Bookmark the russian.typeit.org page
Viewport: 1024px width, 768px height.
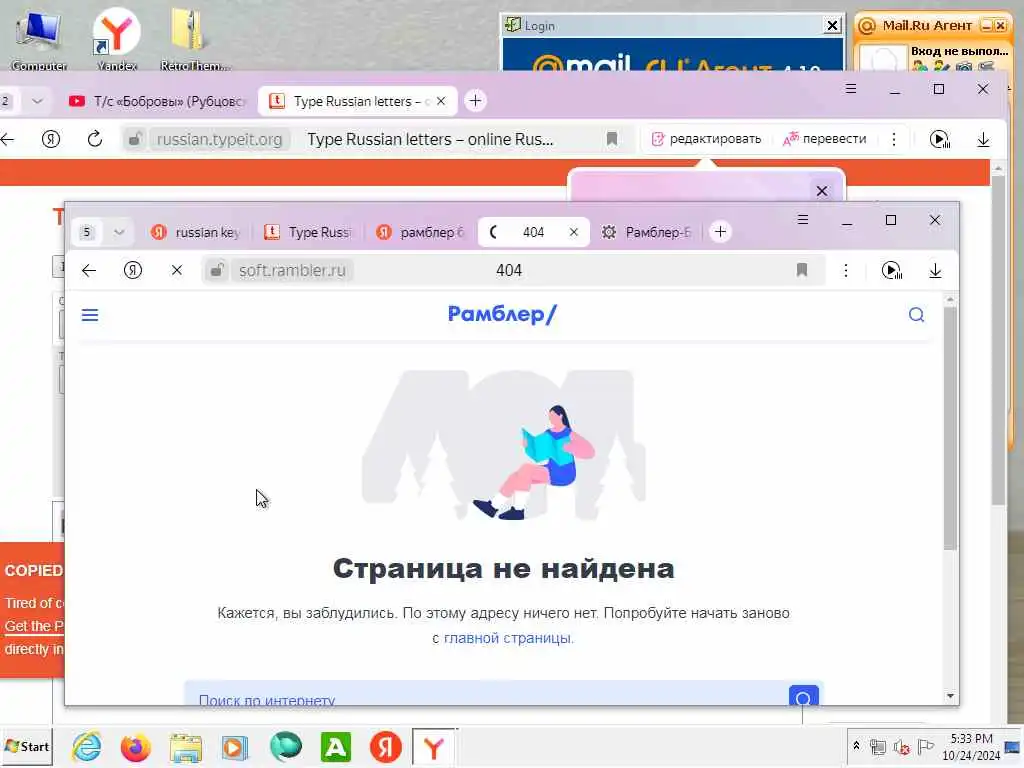[612, 139]
